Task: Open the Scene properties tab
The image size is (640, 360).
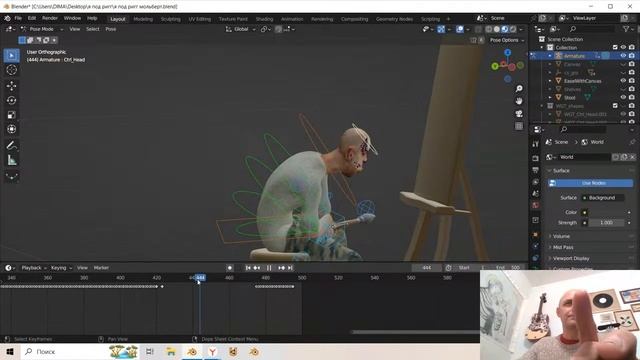Action: tap(536, 193)
